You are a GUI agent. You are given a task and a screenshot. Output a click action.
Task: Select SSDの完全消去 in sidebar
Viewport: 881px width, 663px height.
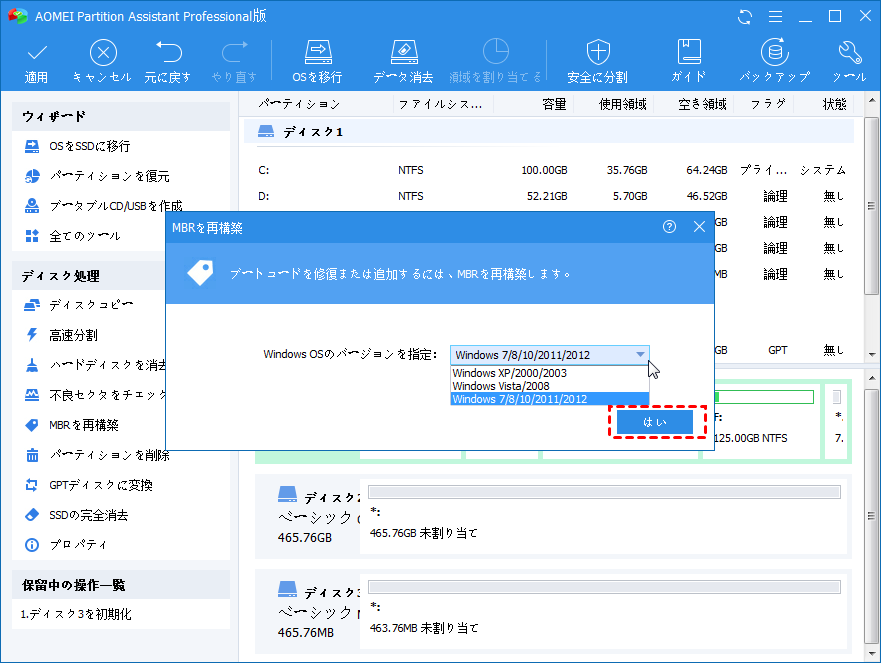(x=76, y=515)
